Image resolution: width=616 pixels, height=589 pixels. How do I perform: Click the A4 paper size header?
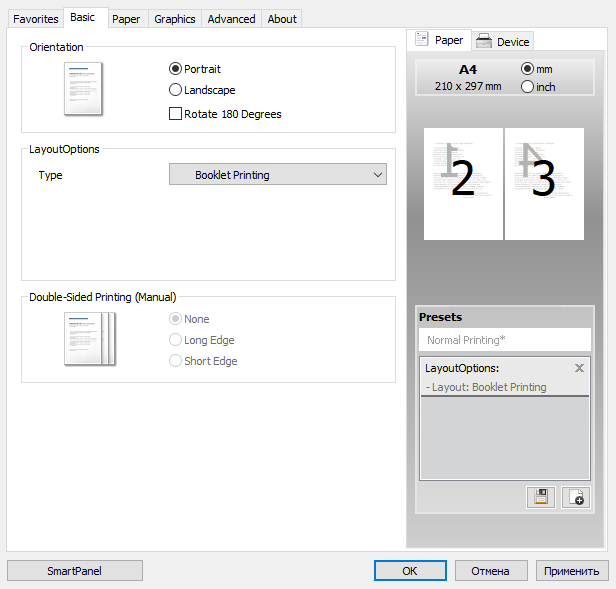468,70
